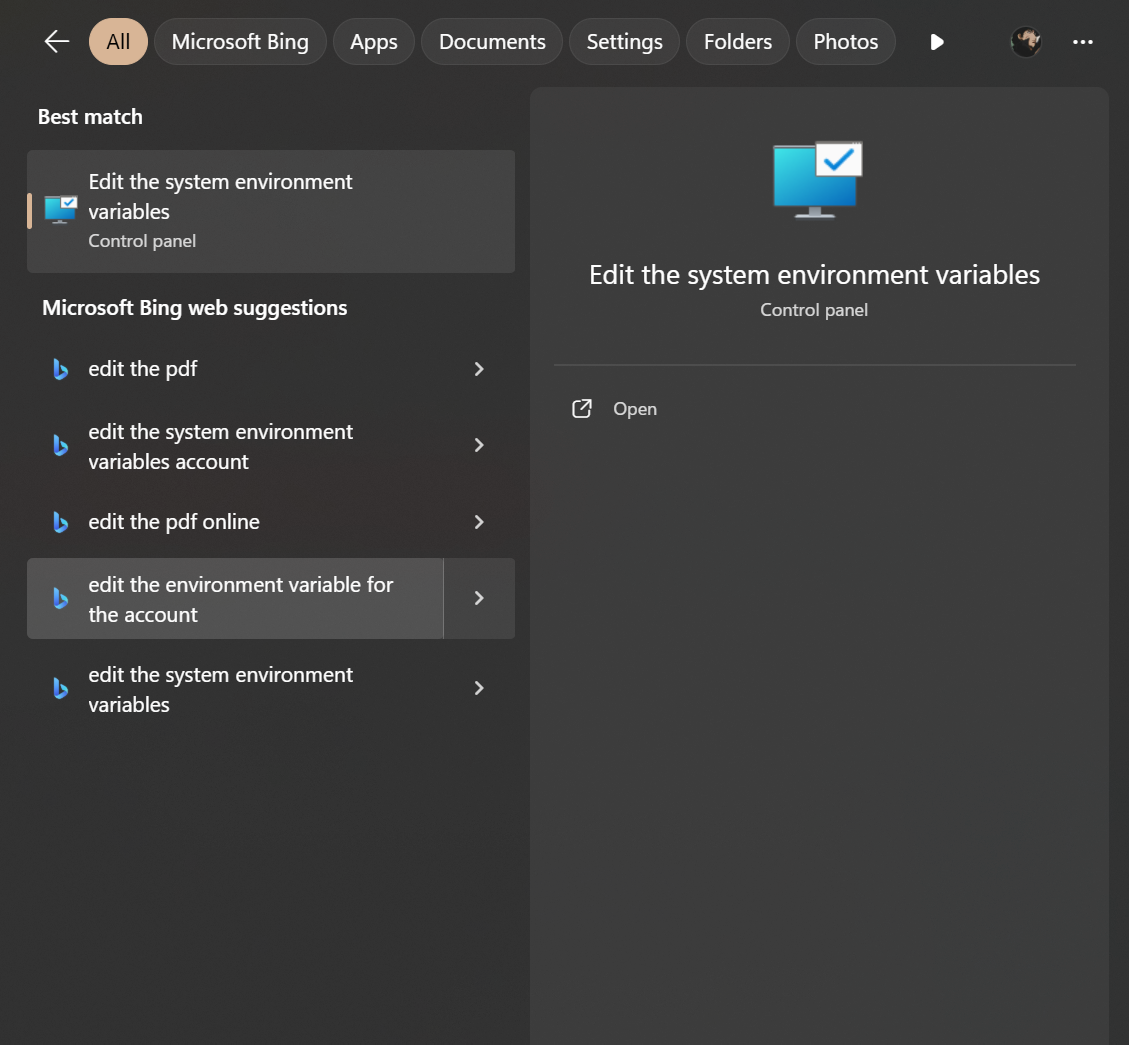This screenshot has height=1045, width=1129.
Task: Switch to the Settings filter tab
Action: (624, 42)
